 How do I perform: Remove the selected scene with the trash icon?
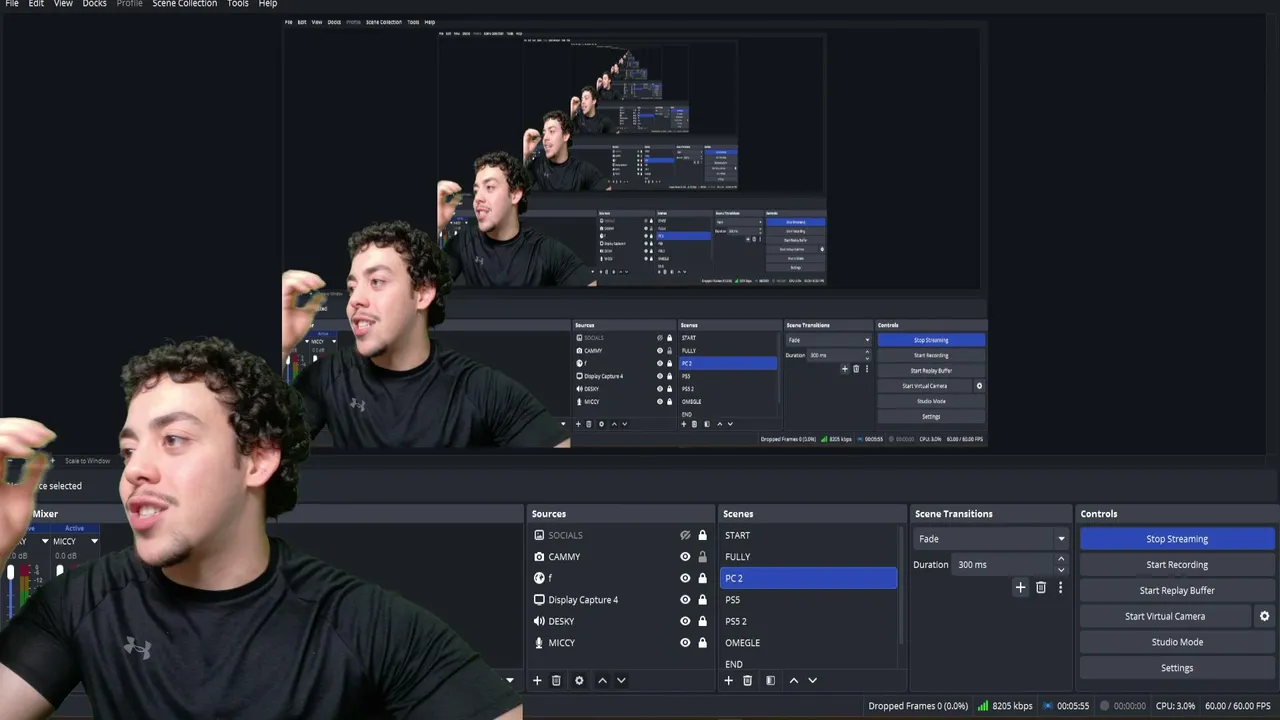[x=747, y=681]
